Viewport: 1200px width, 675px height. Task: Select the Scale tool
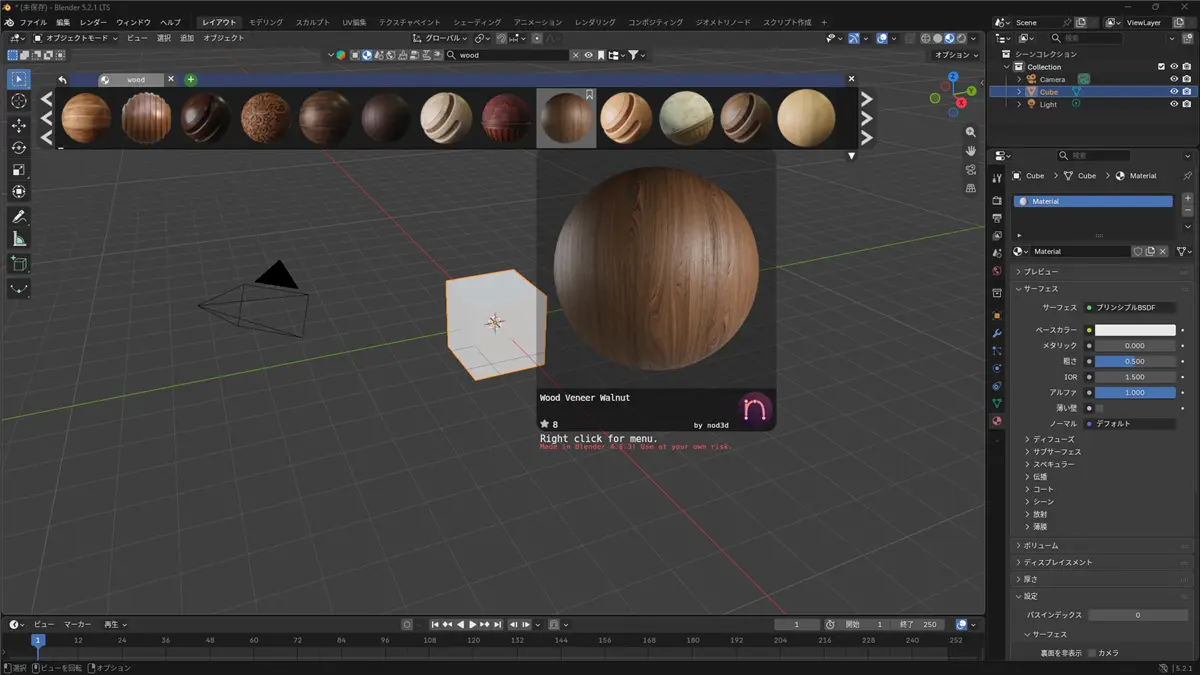(x=19, y=169)
